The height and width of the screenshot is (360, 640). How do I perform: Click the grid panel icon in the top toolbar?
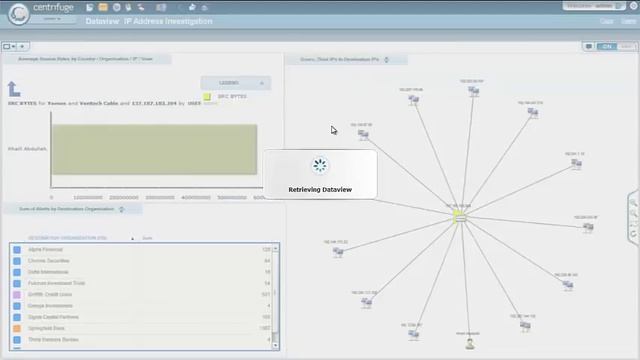pyautogui.click(x=161, y=7)
